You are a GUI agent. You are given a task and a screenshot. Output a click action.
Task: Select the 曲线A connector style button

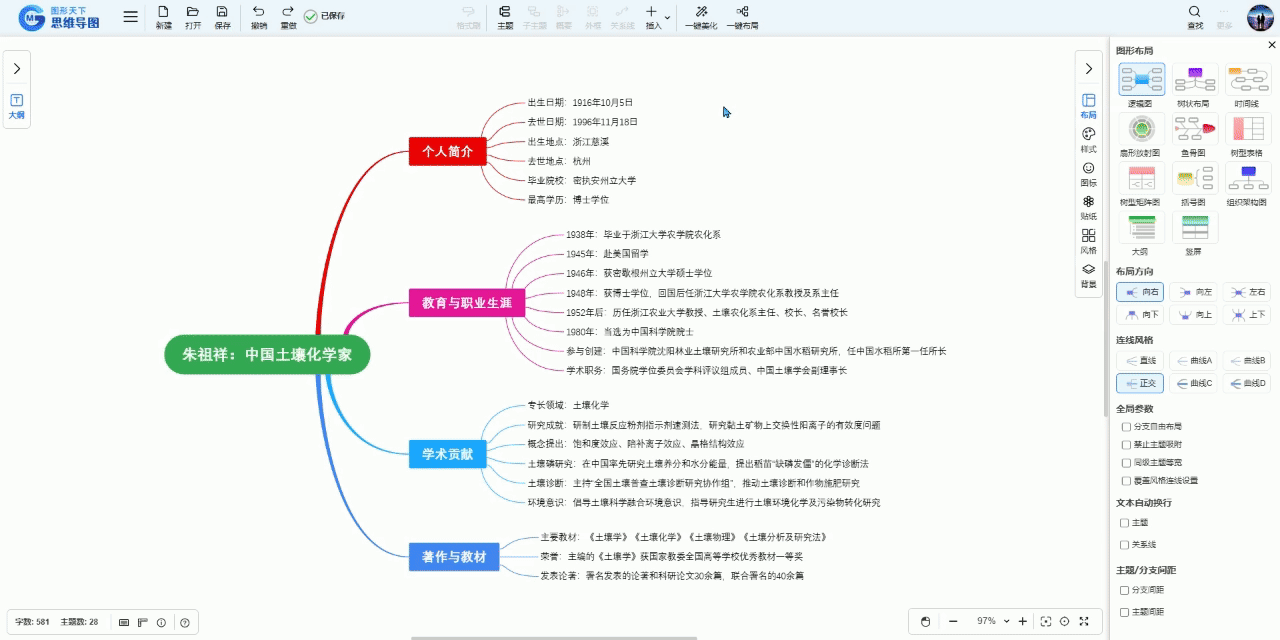(1194, 360)
